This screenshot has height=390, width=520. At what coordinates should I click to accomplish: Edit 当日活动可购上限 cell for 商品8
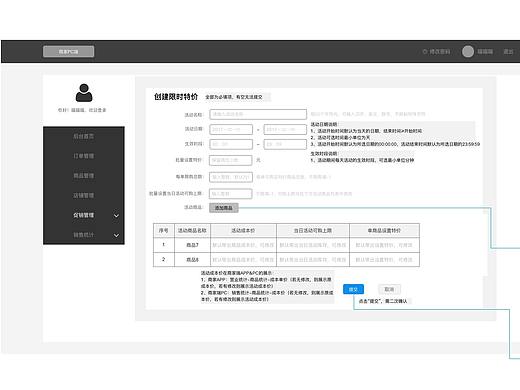313,260
